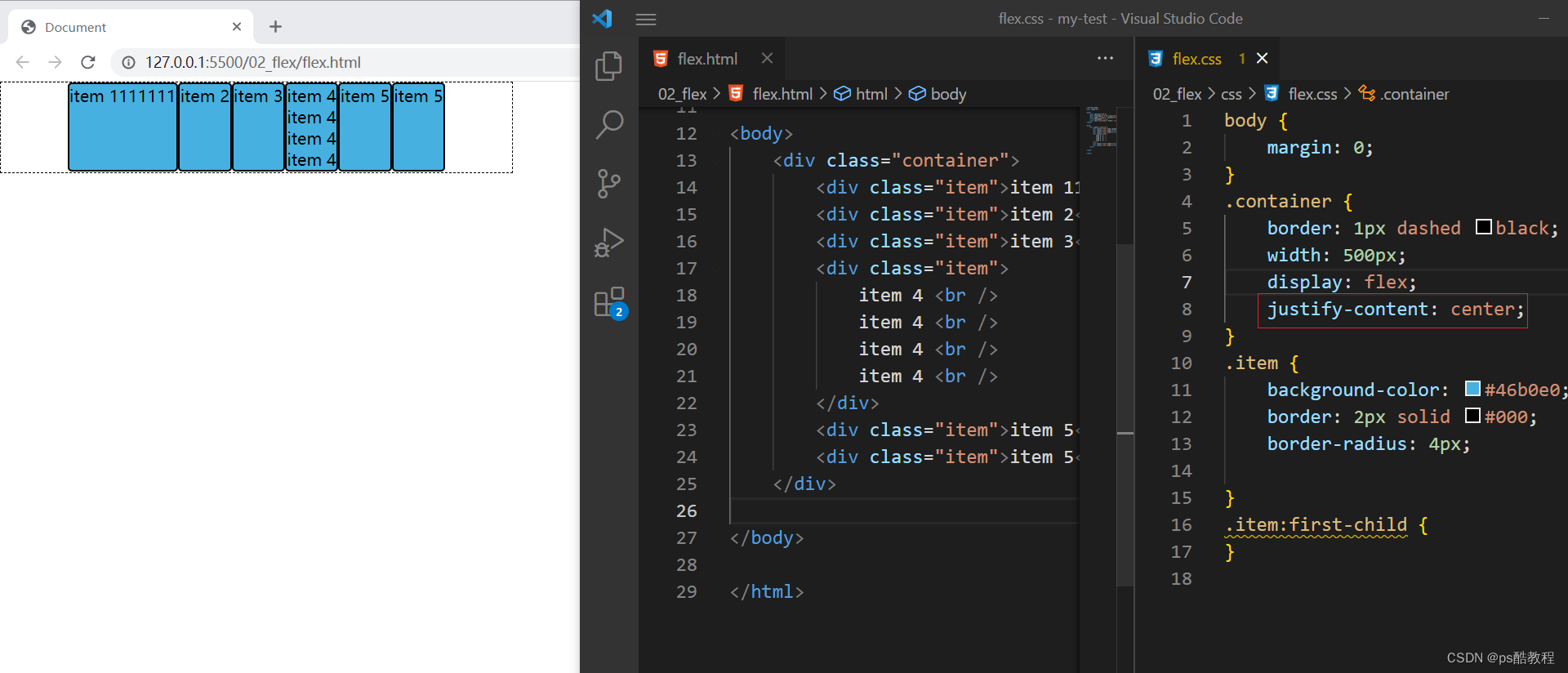This screenshot has width=1568, height=673.
Task: Click the VS Code logo icon
Action: [603, 18]
